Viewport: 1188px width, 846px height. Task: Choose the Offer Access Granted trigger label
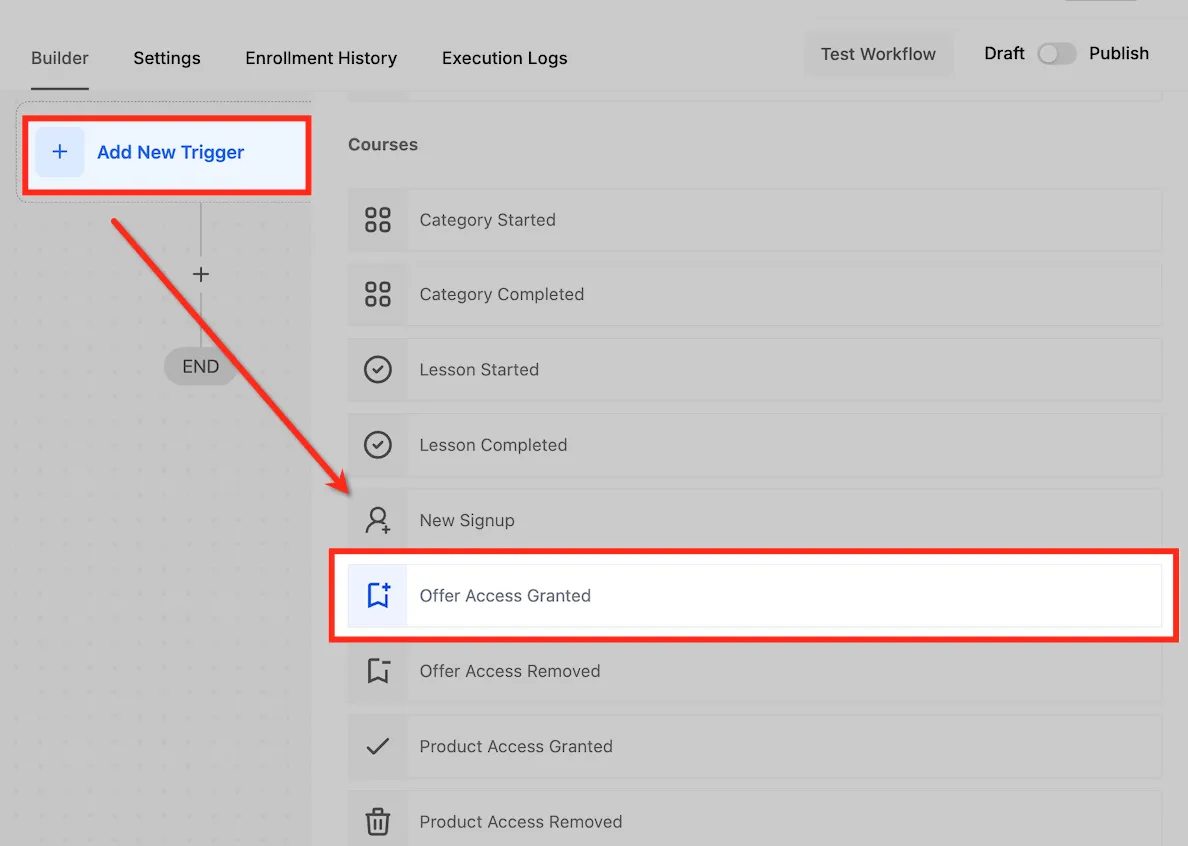[x=505, y=596]
